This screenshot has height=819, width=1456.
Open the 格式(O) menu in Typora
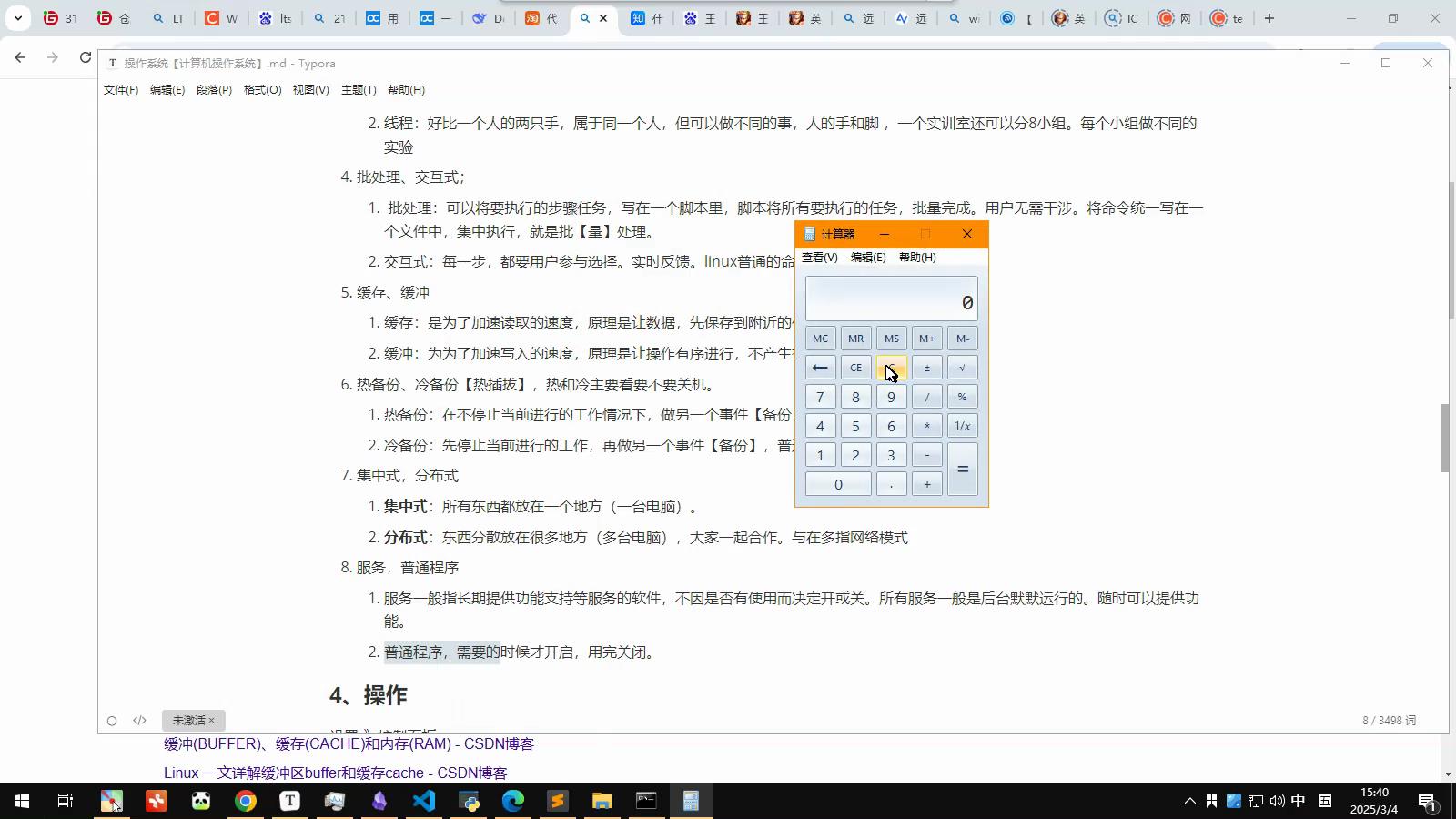(262, 90)
